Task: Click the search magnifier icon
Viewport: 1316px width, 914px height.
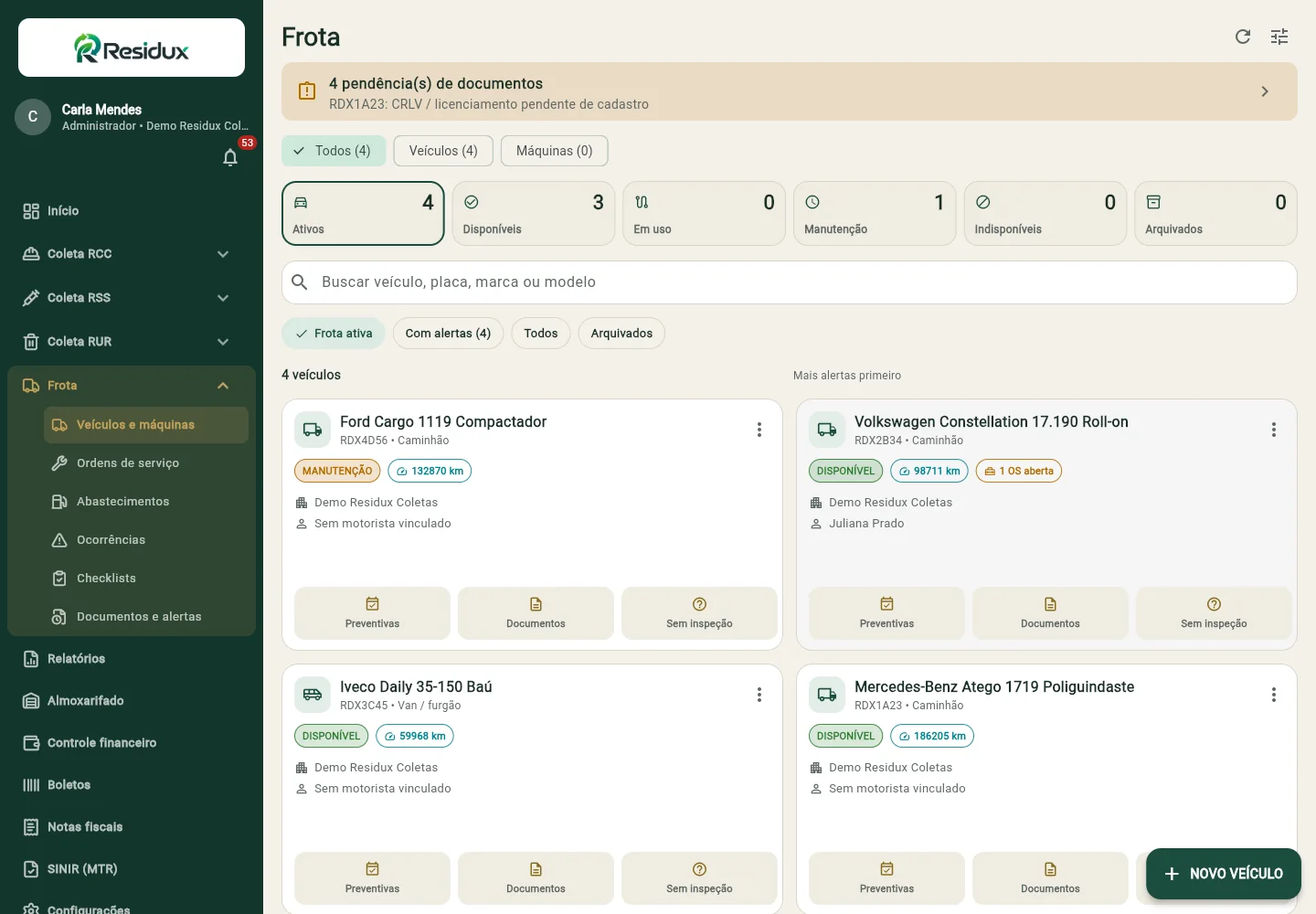Action: (x=300, y=282)
